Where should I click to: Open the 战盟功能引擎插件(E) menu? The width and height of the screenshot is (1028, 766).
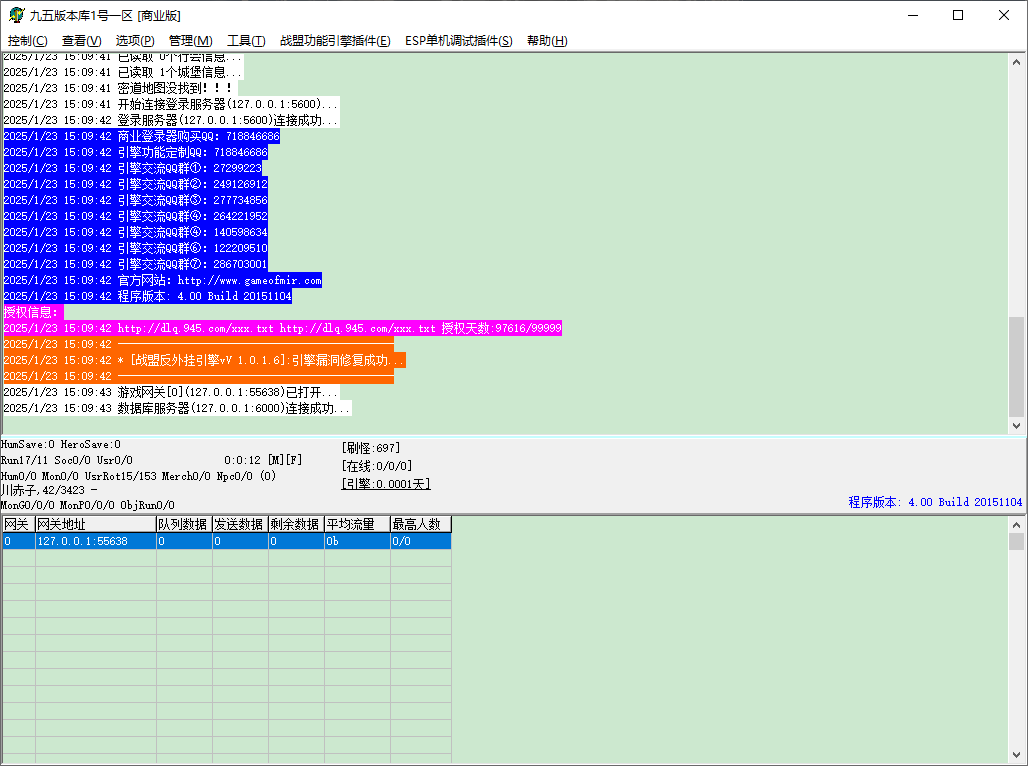coord(335,41)
